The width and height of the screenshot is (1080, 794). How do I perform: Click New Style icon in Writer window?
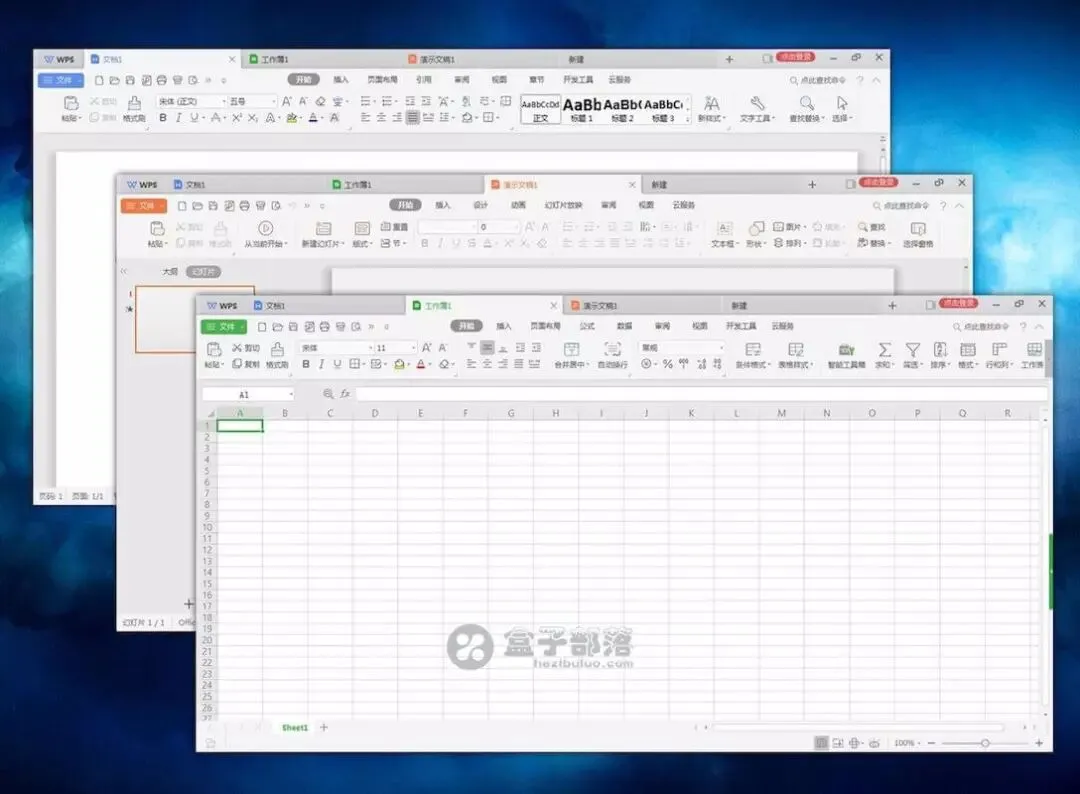click(x=711, y=104)
